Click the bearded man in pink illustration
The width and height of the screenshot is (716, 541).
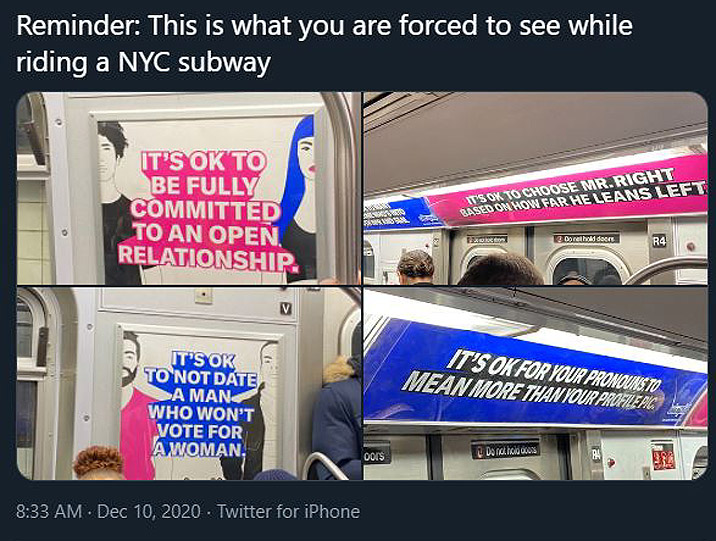point(135,406)
